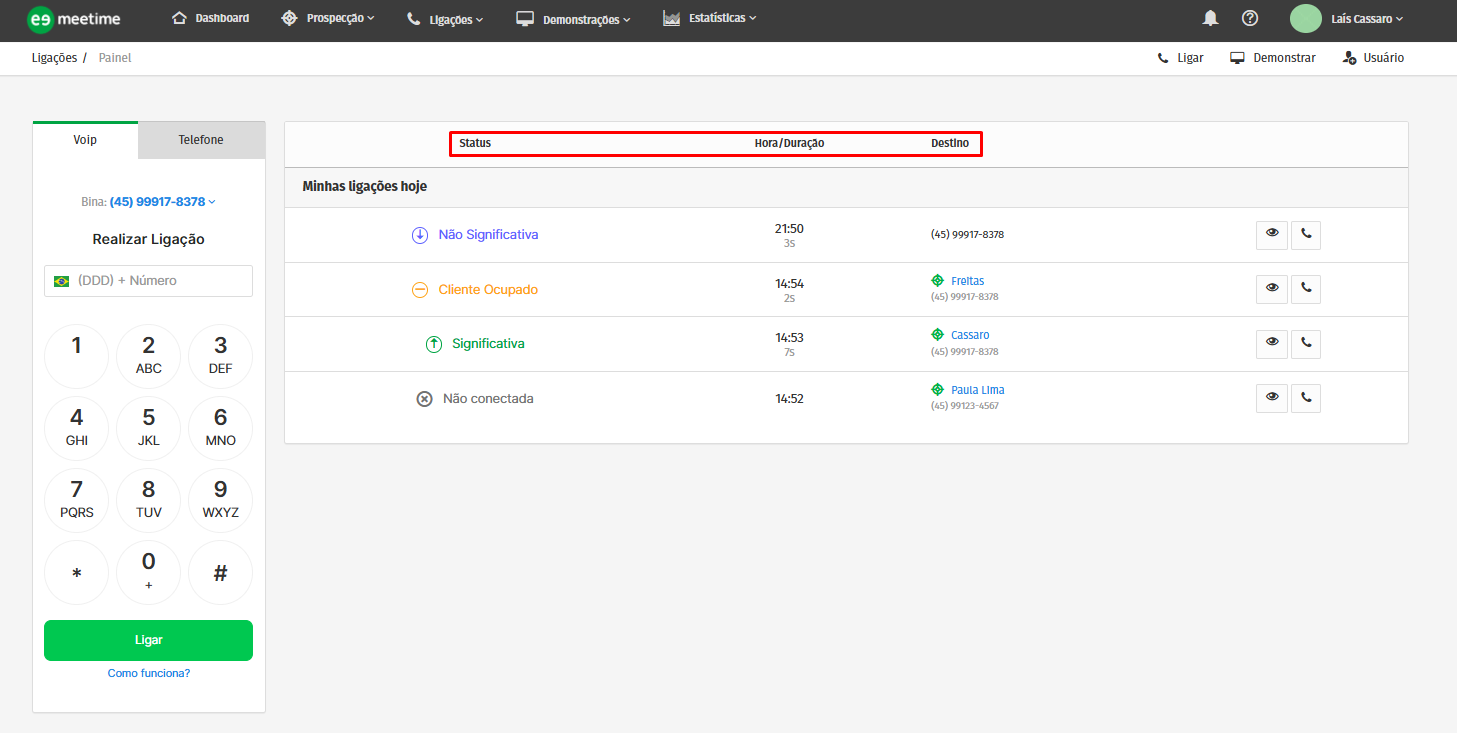View details of the Freitas call

tap(1272, 289)
